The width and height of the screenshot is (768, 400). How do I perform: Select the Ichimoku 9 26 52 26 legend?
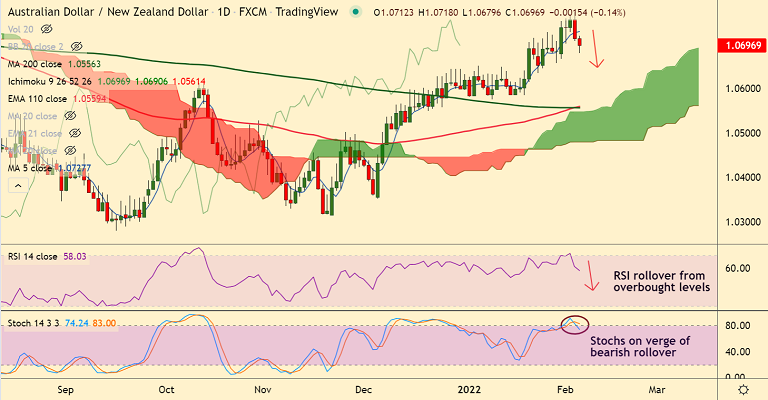49,81
